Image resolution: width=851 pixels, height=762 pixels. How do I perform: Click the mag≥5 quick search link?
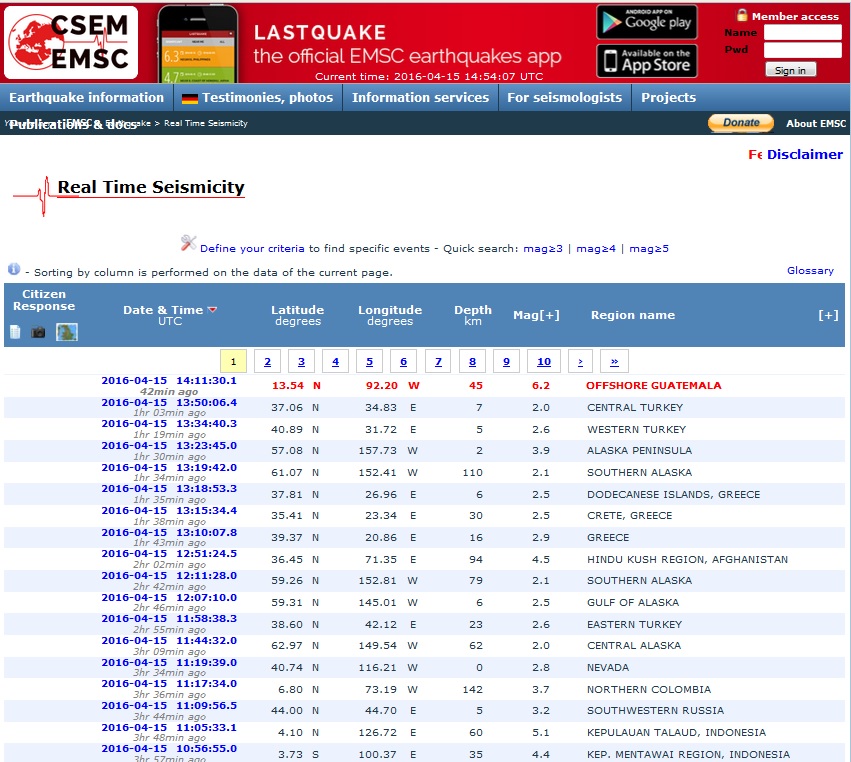648,248
